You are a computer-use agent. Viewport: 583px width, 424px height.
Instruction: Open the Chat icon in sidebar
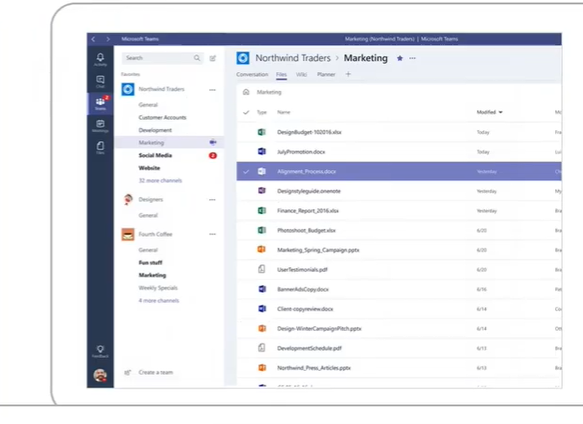point(100,81)
